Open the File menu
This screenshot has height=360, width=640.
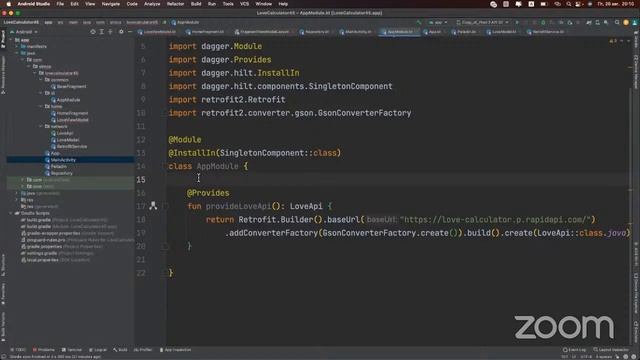(x=60, y=4)
